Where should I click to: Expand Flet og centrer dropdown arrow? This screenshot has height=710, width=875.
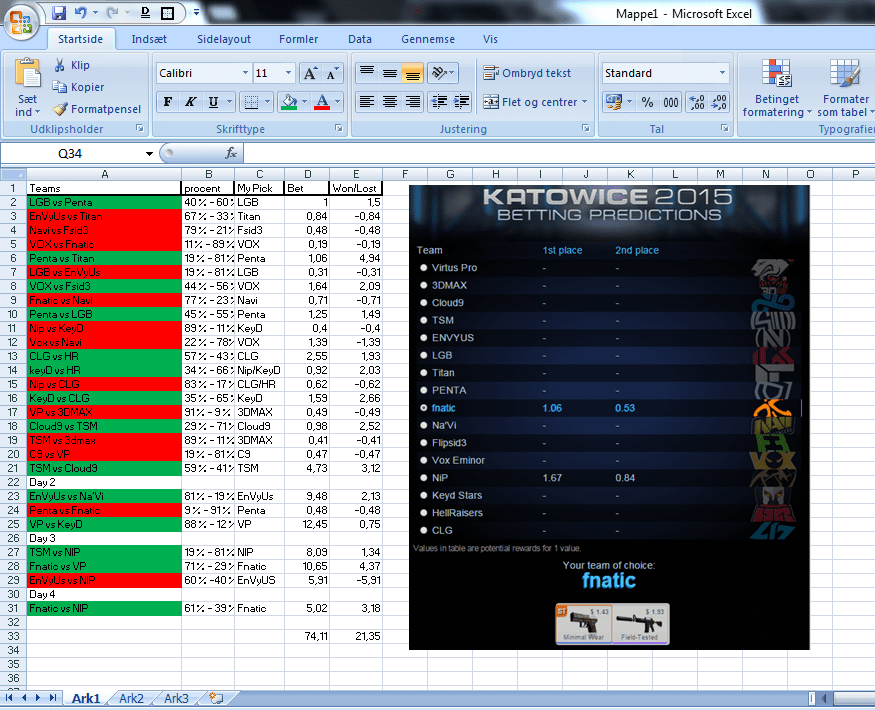[584, 102]
